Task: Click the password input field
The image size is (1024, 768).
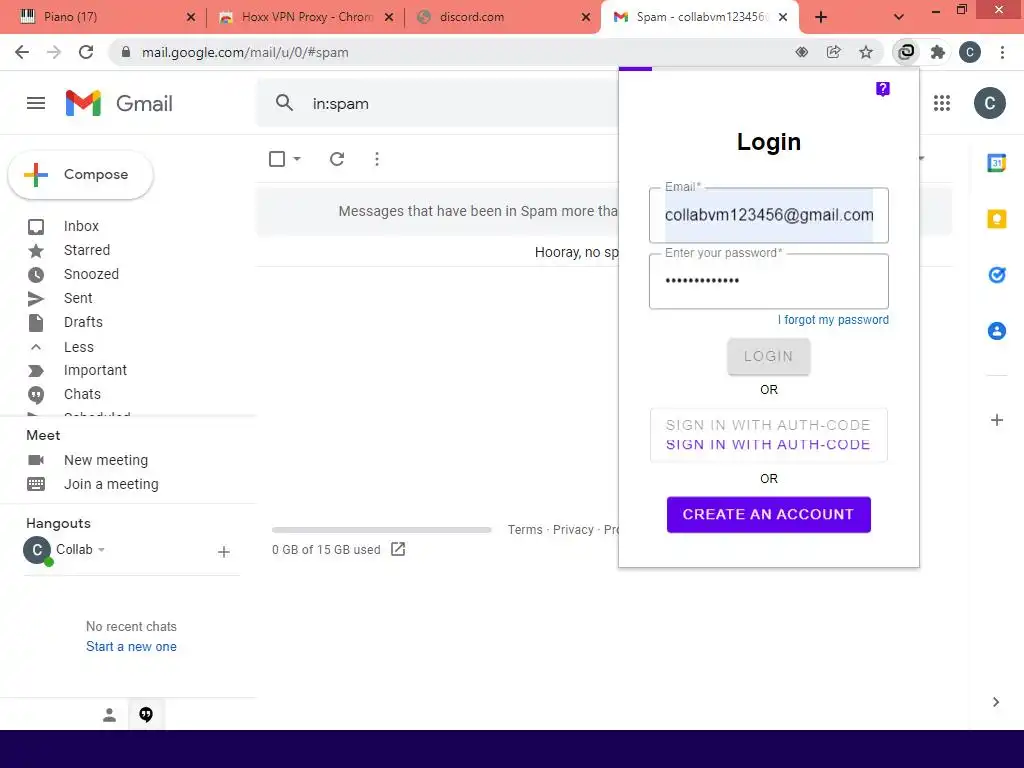Action: pyautogui.click(x=769, y=281)
